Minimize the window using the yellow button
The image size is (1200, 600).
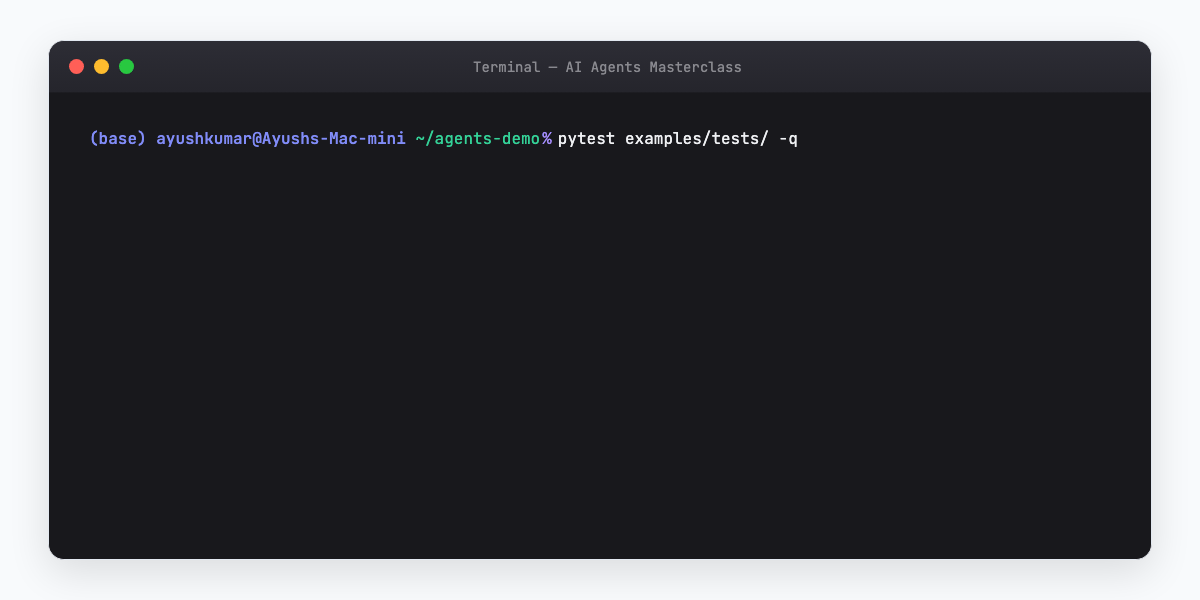point(101,67)
